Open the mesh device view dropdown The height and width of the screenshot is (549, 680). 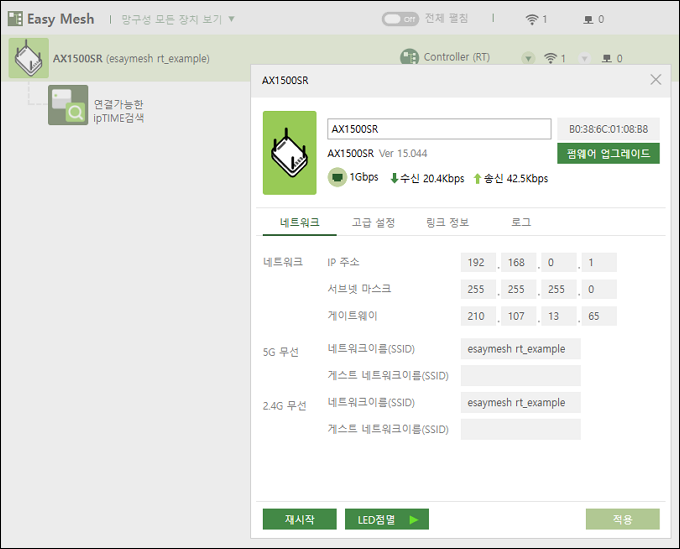(178, 19)
